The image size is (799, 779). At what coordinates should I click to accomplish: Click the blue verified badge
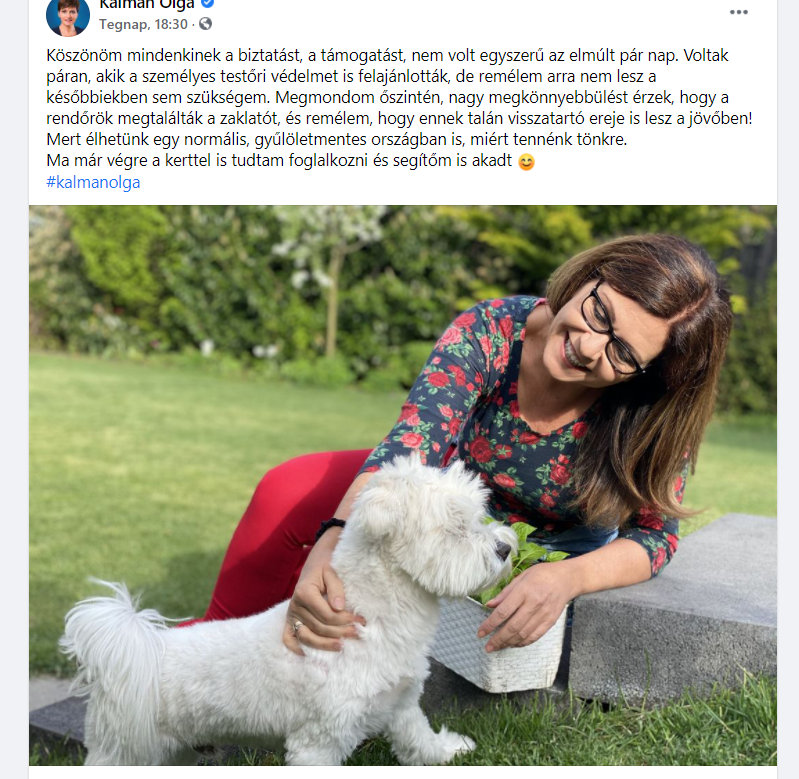(x=207, y=3)
